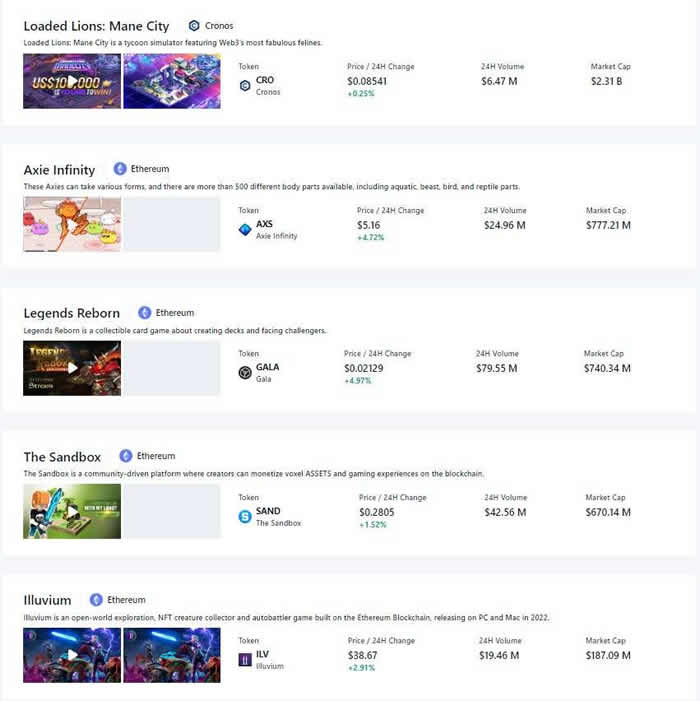Image resolution: width=700 pixels, height=701 pixels.
Task: Open the Illuvium game title
Action: [48, 600]
